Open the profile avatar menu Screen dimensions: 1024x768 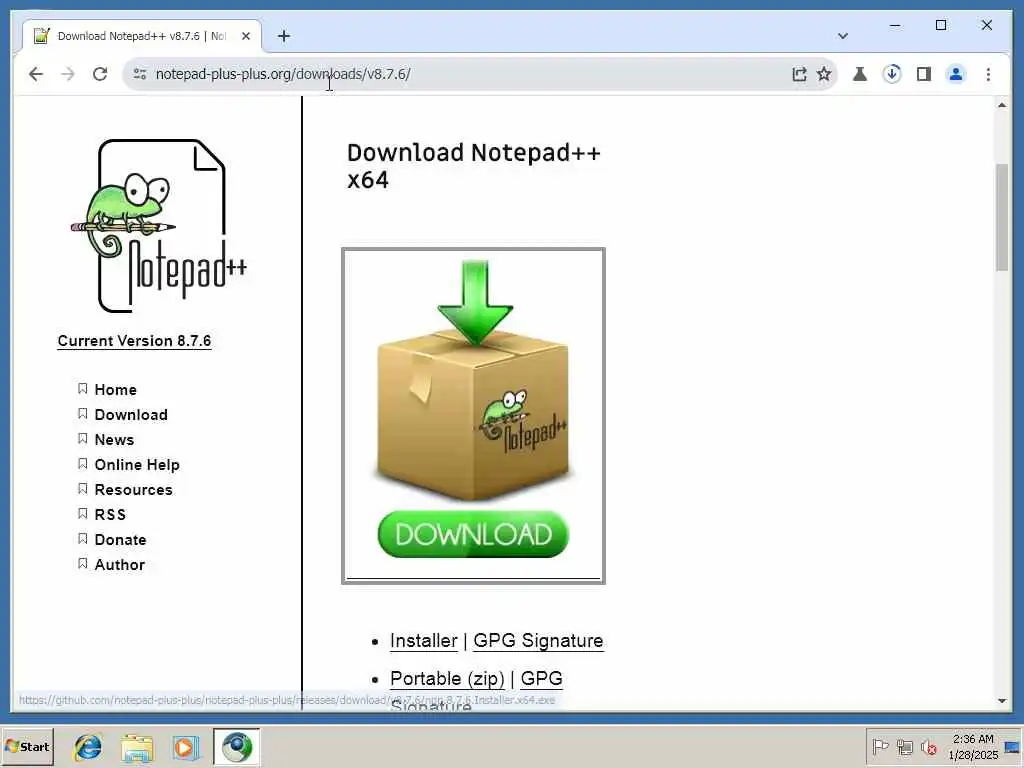[955, 74]
